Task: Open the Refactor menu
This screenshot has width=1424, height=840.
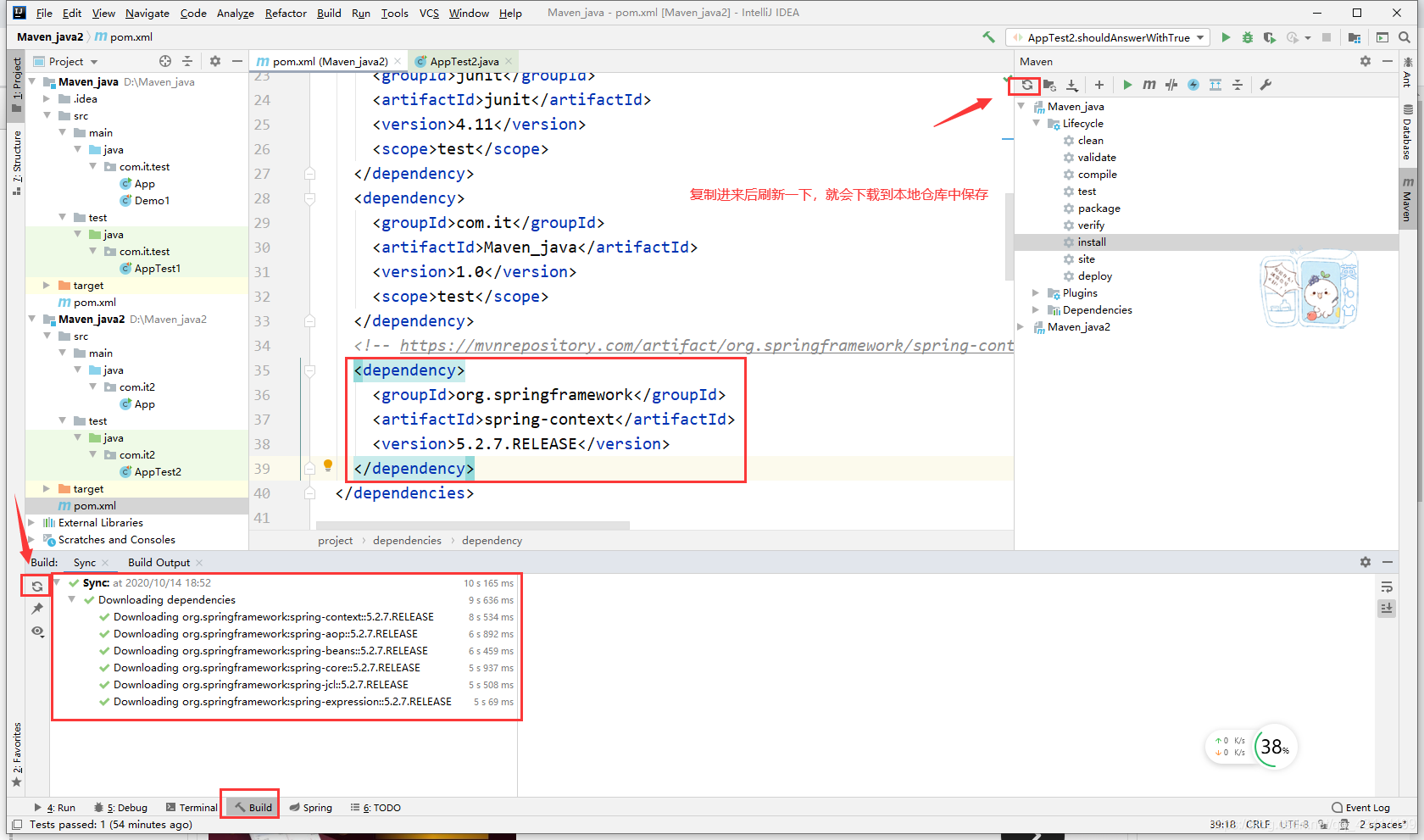Action: click(x=286, y=13)
